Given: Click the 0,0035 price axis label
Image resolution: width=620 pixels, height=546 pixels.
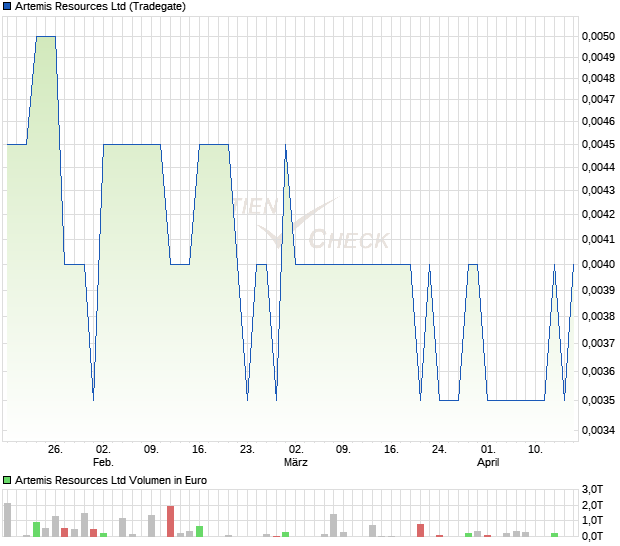Looking at the screenshot, I should [x=598, y=400].
